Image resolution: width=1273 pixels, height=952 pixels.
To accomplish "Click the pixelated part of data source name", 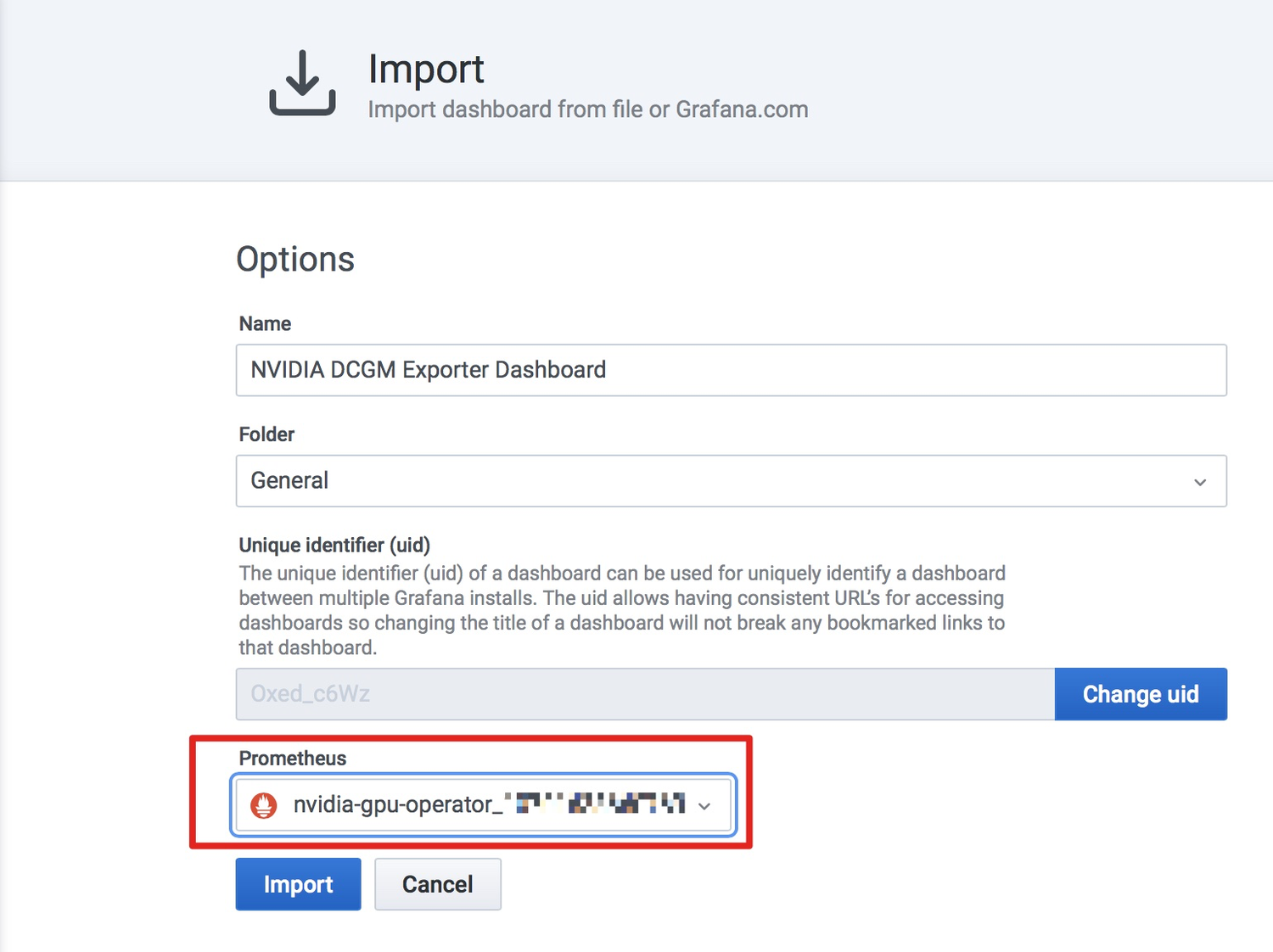I will pyautogui.click(x=596, y=803).
